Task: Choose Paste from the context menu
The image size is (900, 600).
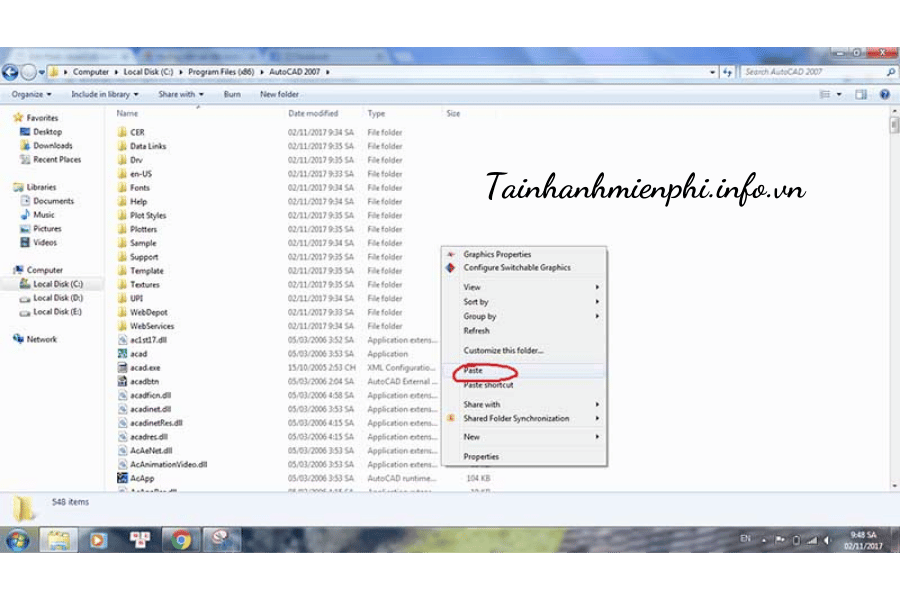Action: coord(473,371)
